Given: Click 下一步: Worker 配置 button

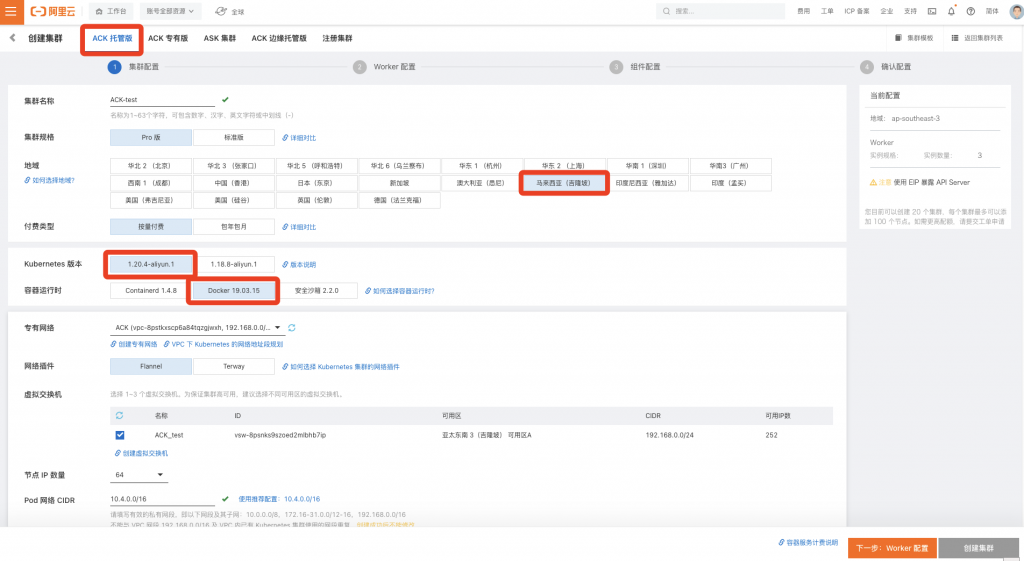Looking at the screenshot, I should [892, 548].
